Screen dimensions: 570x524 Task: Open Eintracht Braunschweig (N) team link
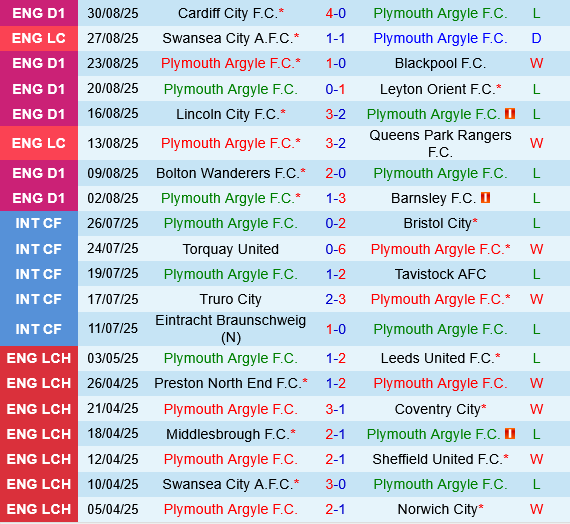click(x=230, y=329)
